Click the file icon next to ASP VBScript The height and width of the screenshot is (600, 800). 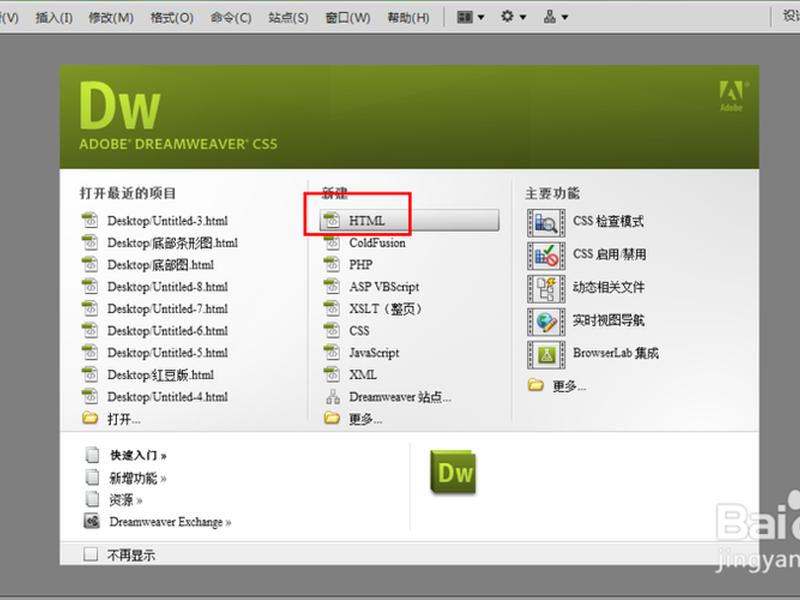332,287
